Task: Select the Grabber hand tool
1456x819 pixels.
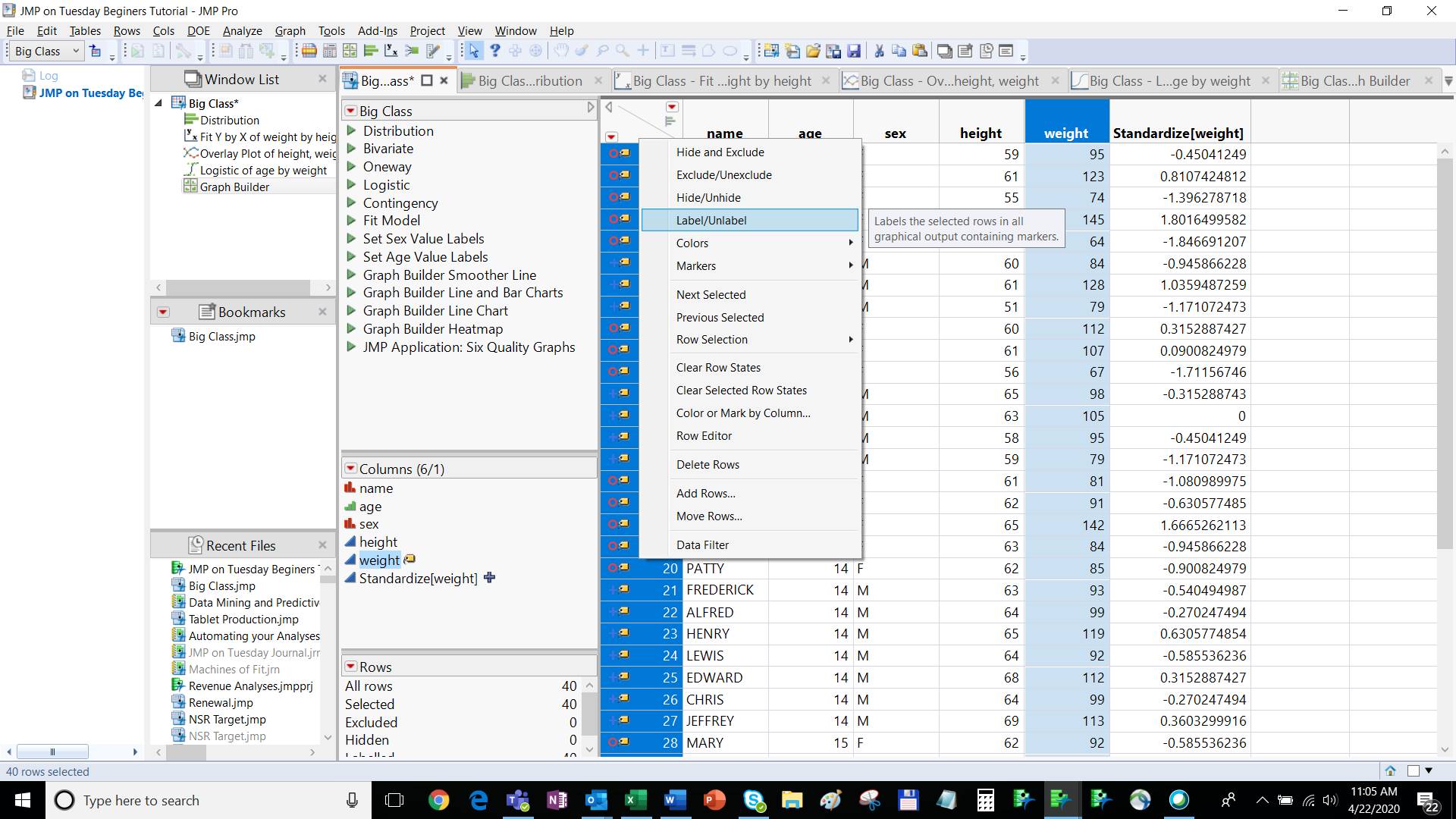Action: click(561, 51)
